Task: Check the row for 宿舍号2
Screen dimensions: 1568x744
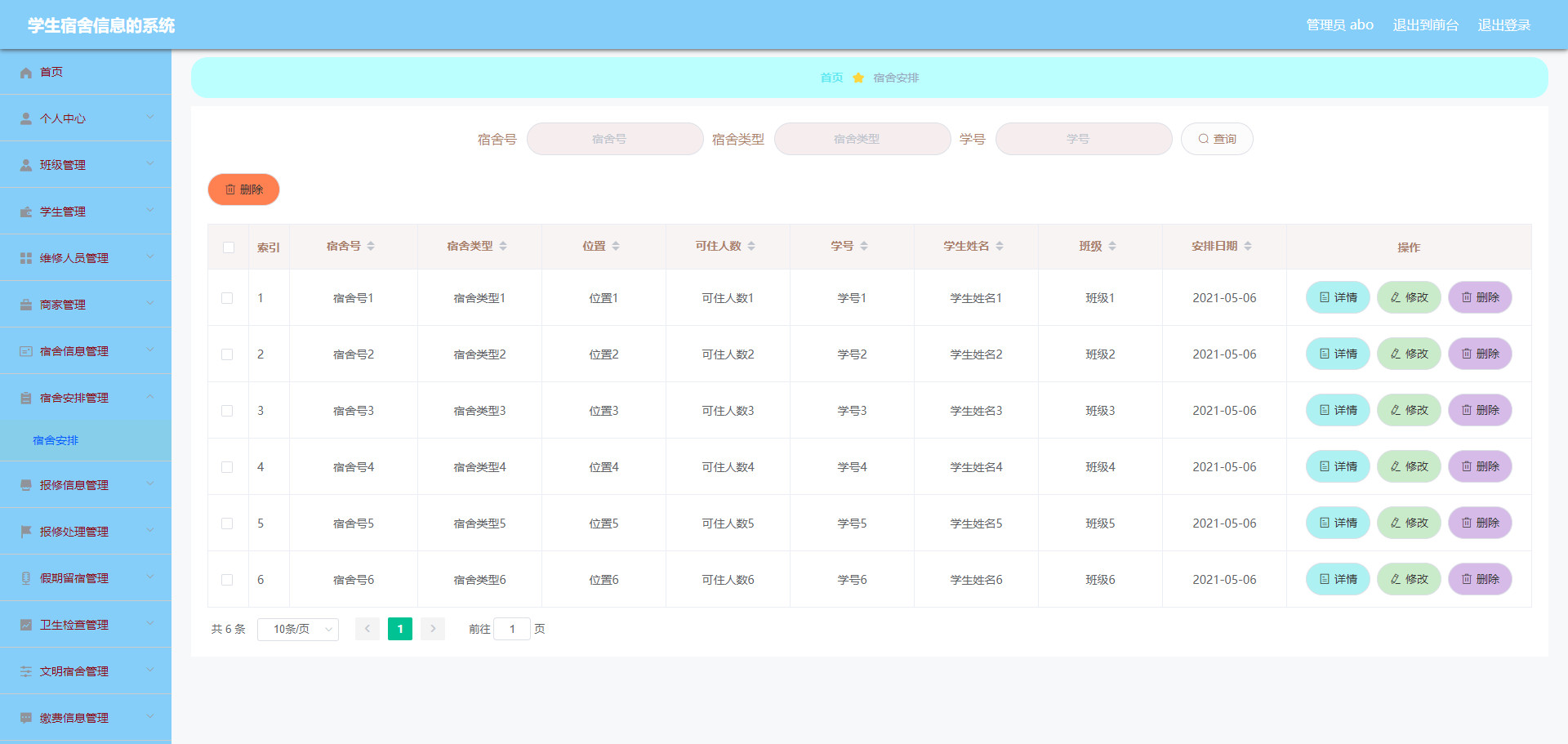Action: point(227,354)
